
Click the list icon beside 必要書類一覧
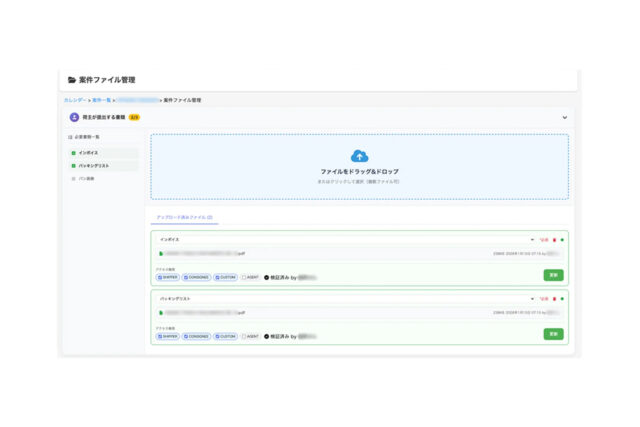pyautogui.click(x=70, y=137)
